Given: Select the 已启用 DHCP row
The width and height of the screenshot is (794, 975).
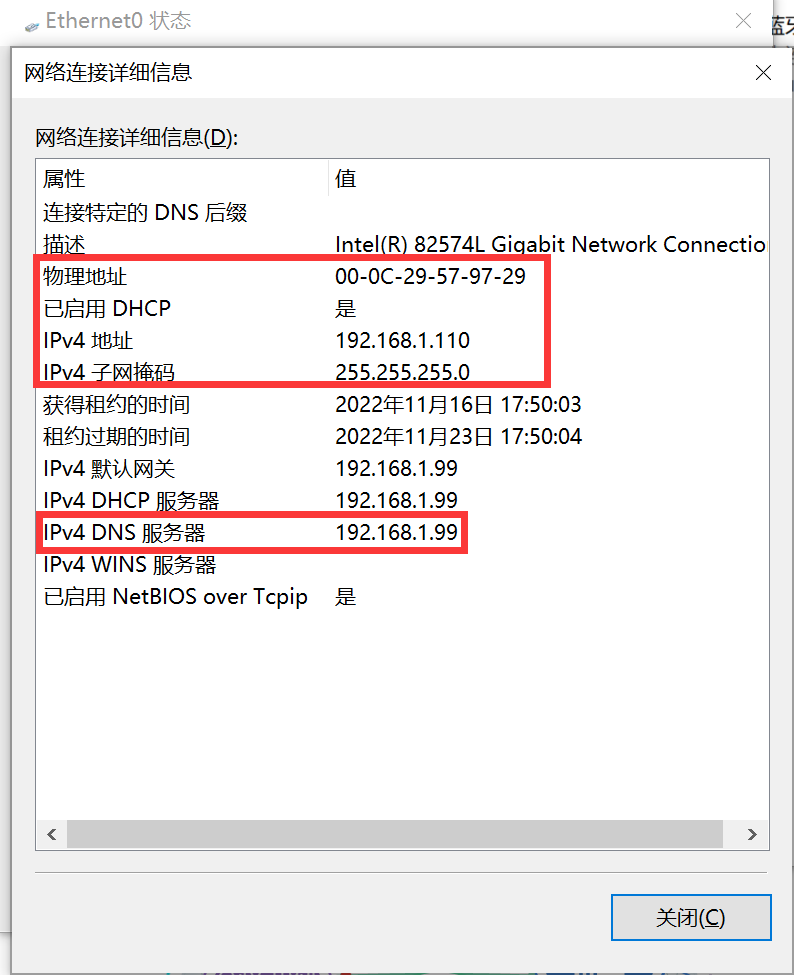Looking at the screenshot, I should click(107, 308).
